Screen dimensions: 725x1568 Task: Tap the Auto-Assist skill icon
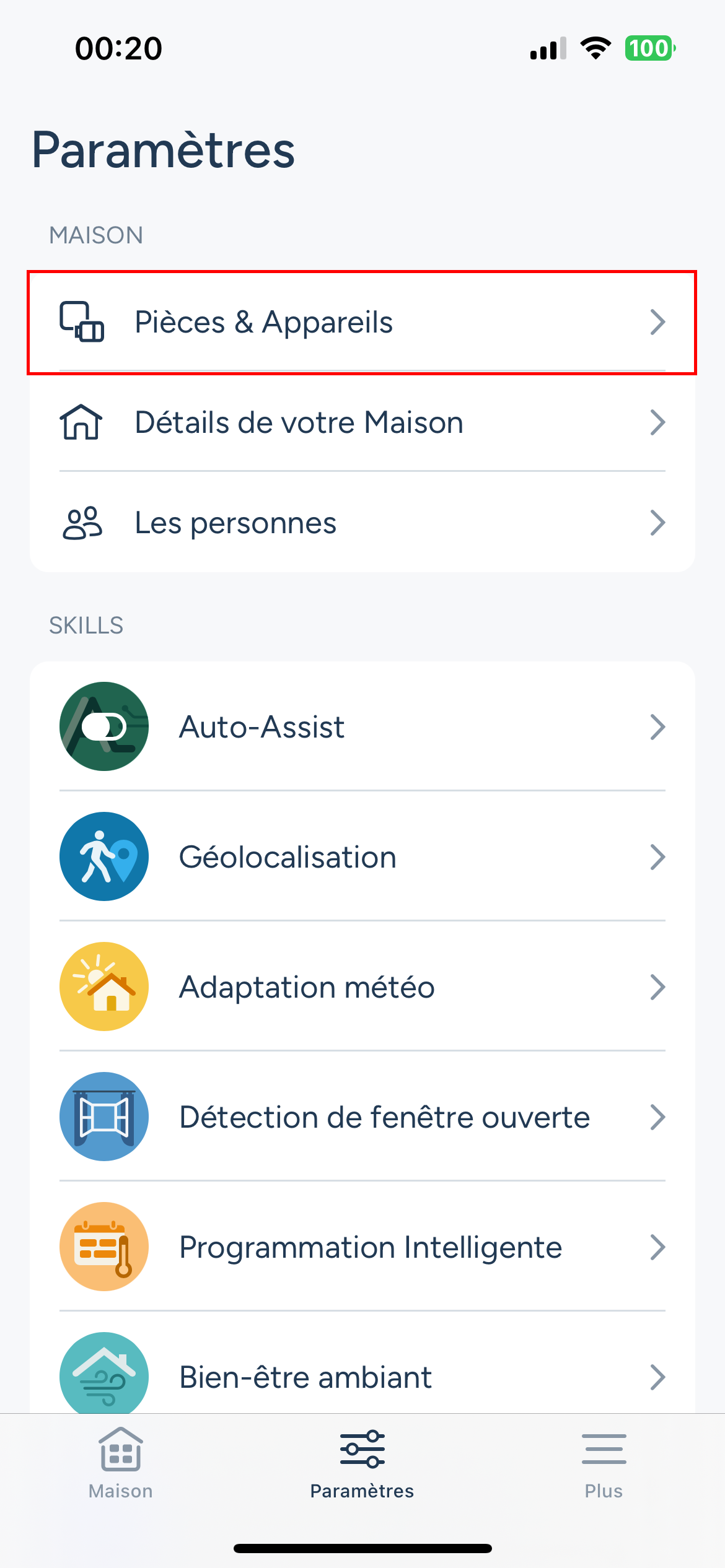click(x=104, y=726)
